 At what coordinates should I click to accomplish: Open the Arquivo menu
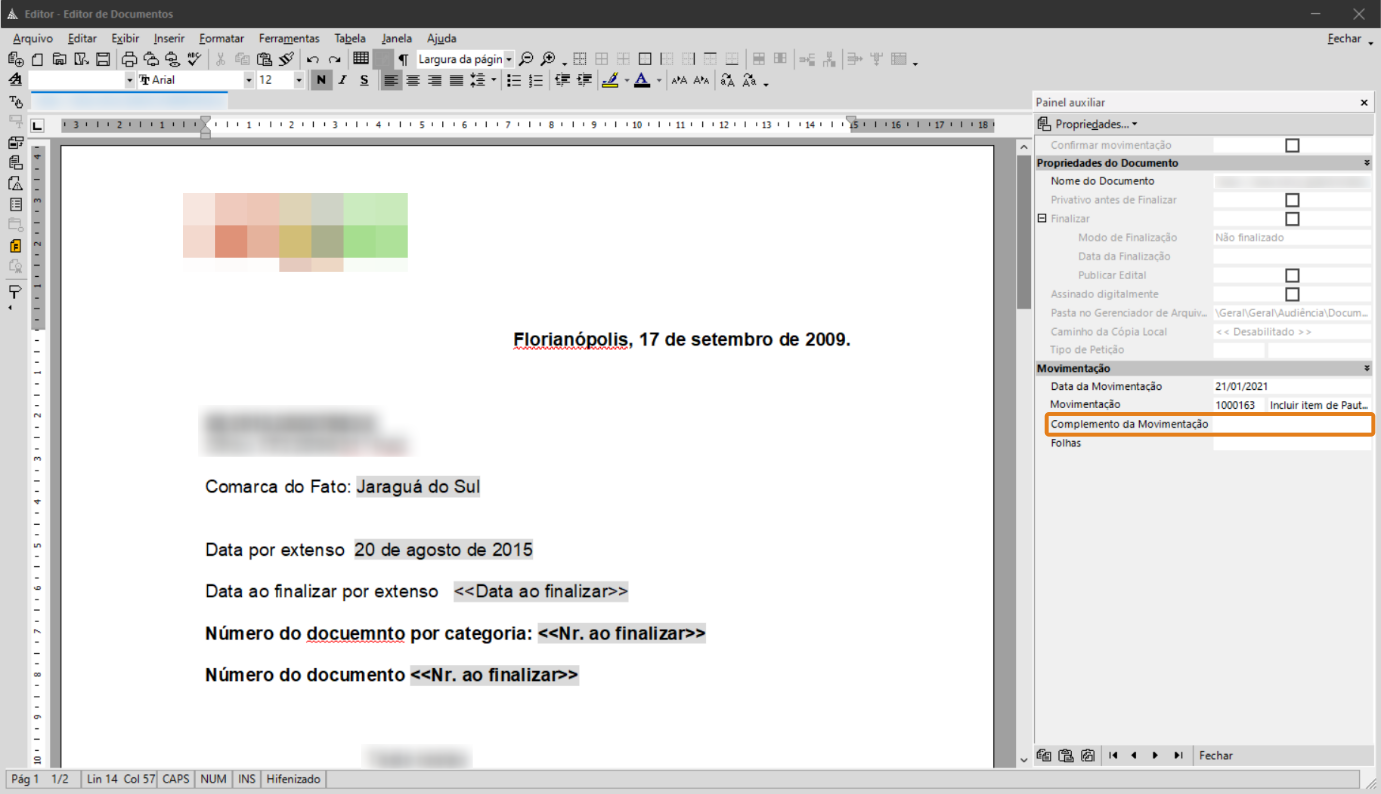click(x=33, y=38)
